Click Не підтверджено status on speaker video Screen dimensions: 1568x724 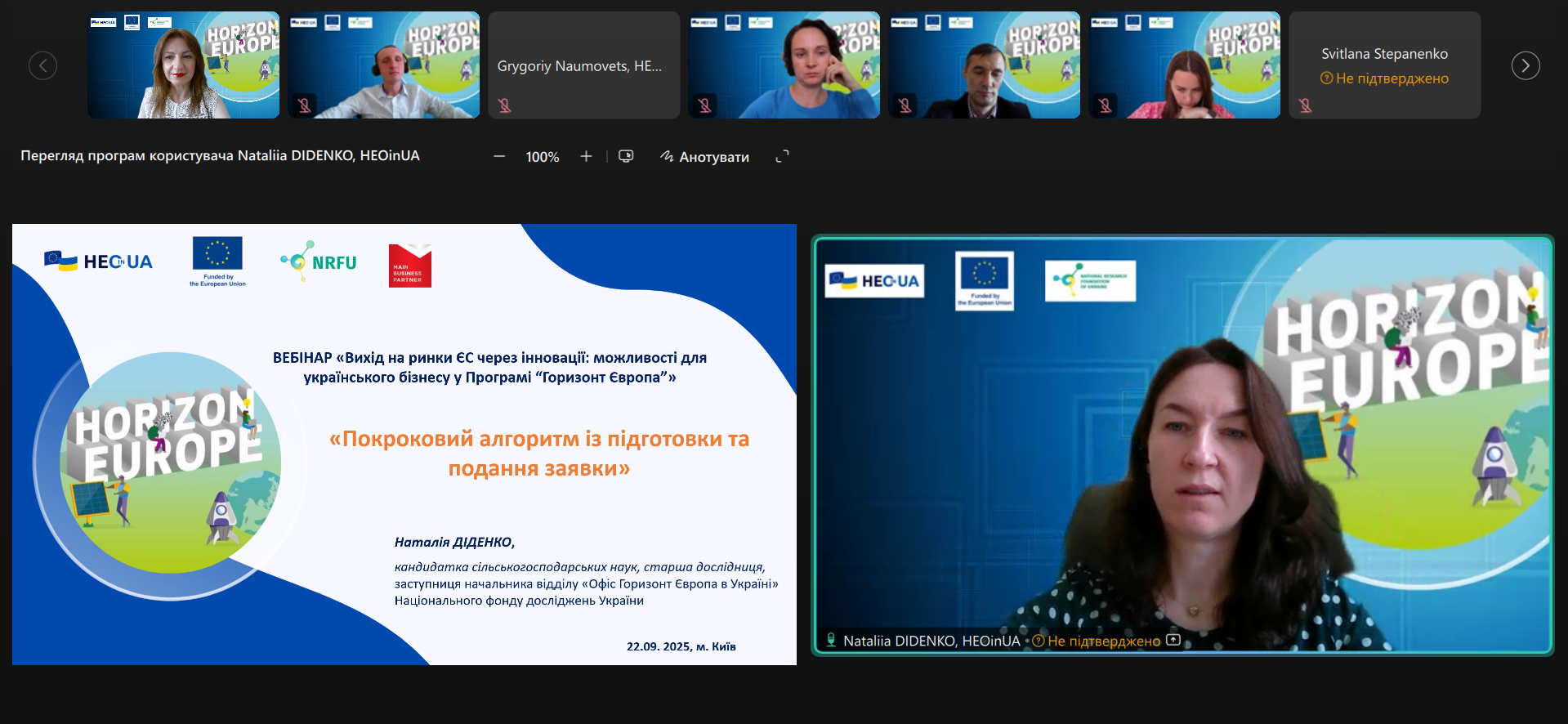1096,641
